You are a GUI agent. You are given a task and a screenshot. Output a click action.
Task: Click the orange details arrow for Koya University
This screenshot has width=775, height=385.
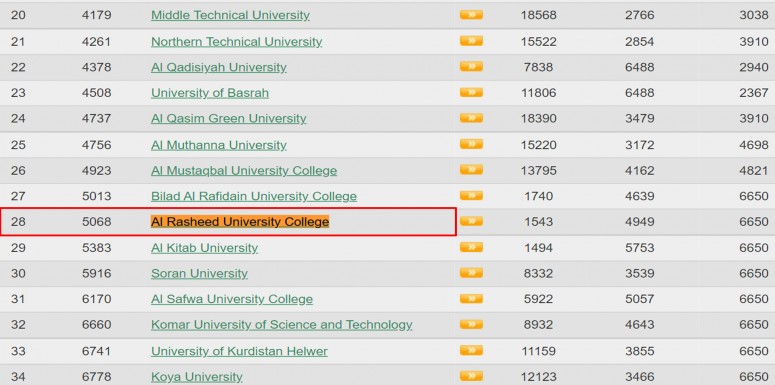471,376
